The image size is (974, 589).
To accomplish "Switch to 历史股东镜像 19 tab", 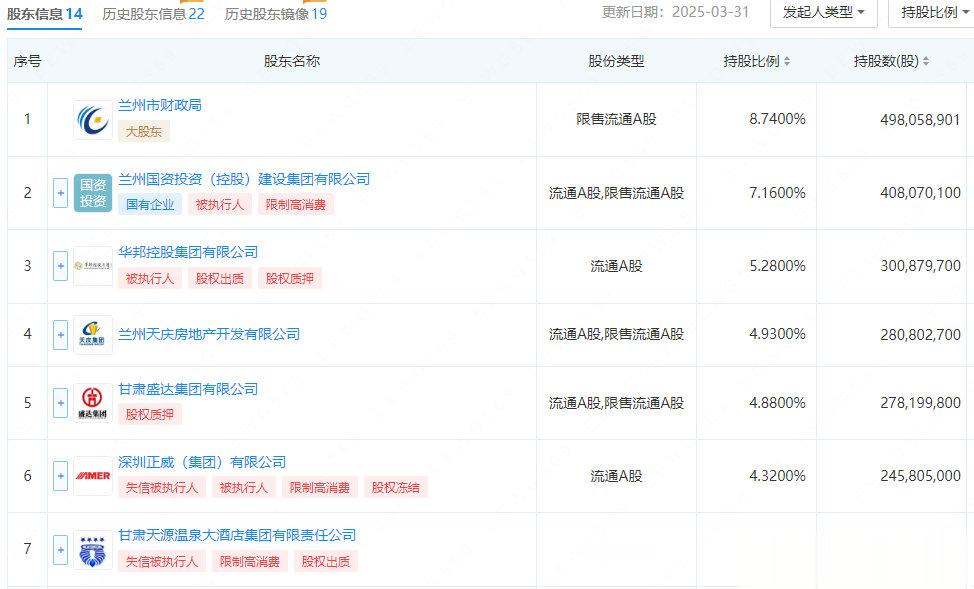I will tap(276, 14).
